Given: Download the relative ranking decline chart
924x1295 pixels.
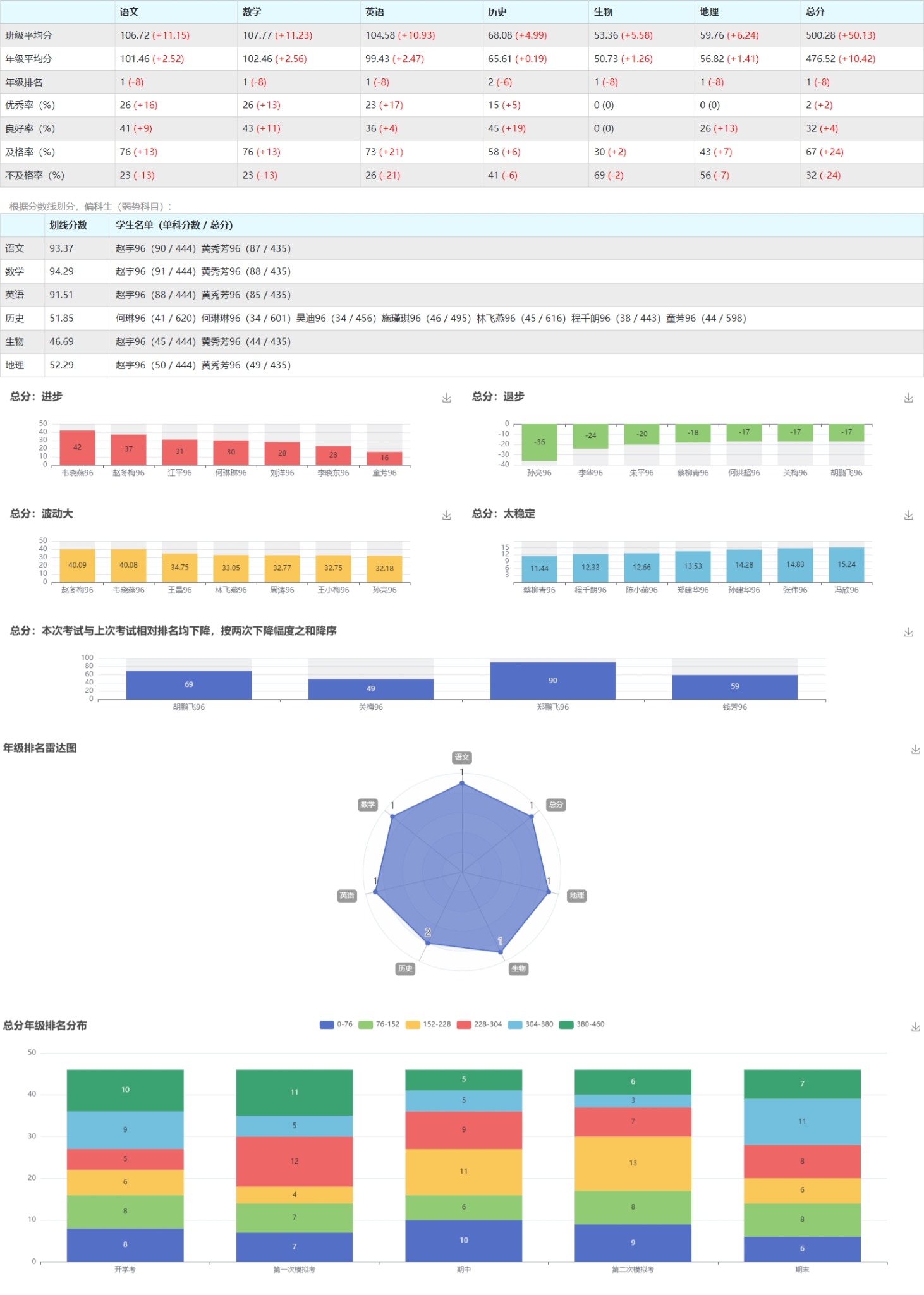Looking at the screenshot, I should point(909,631).
